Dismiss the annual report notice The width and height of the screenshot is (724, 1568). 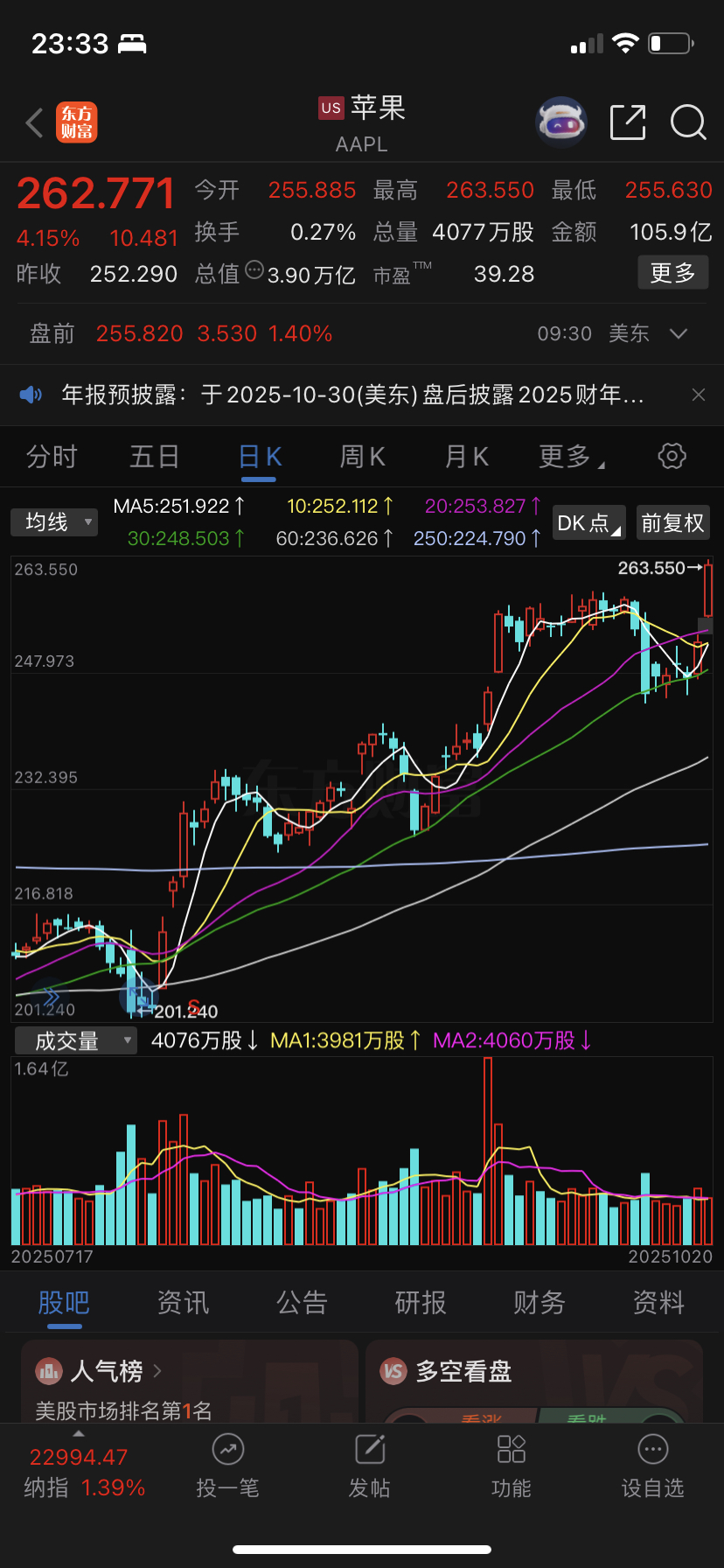(699, 395)
